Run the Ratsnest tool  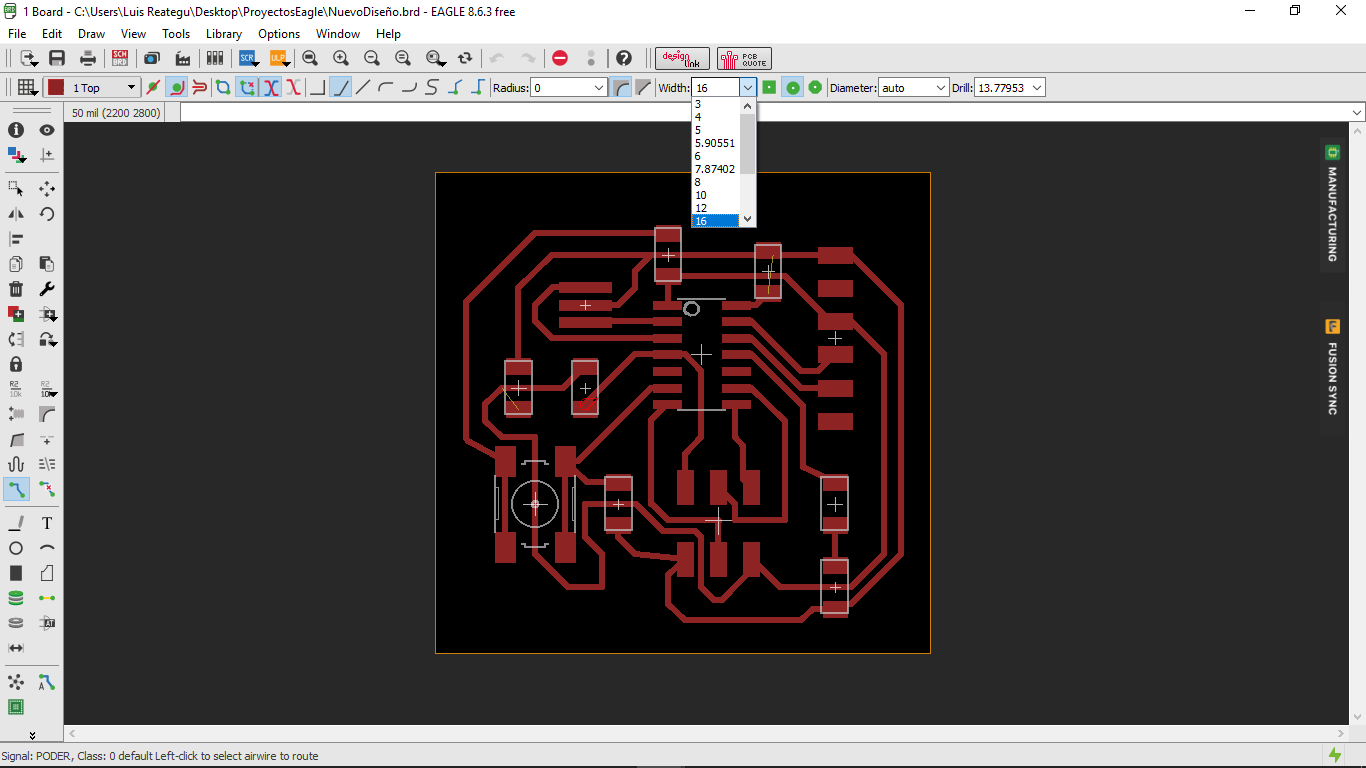tap(16, 682)
